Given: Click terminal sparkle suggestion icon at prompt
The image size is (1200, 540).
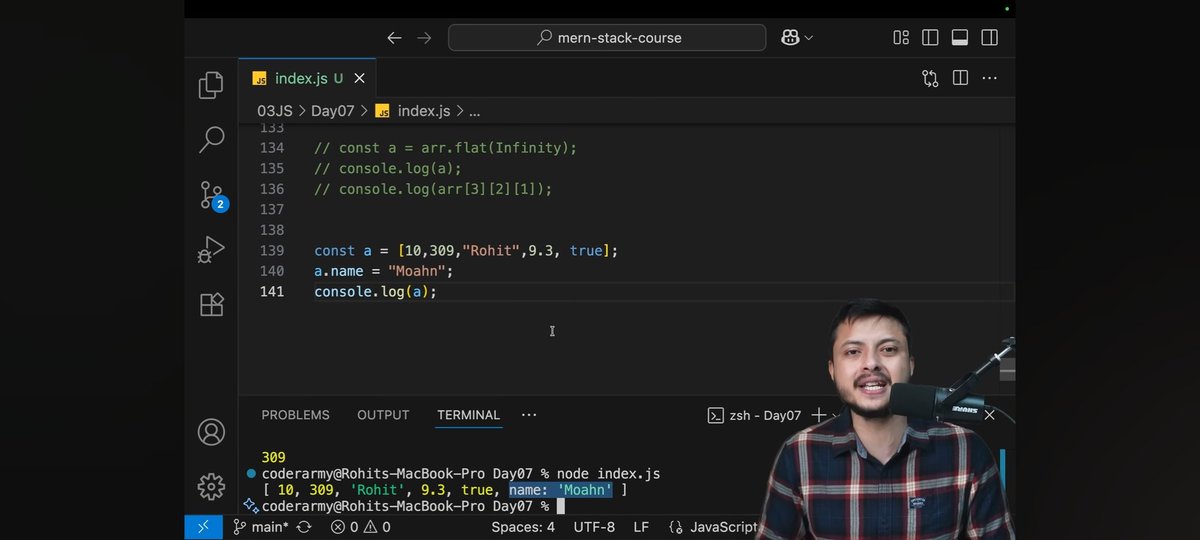Looking at the screenshot, I should tap(250, 506).
